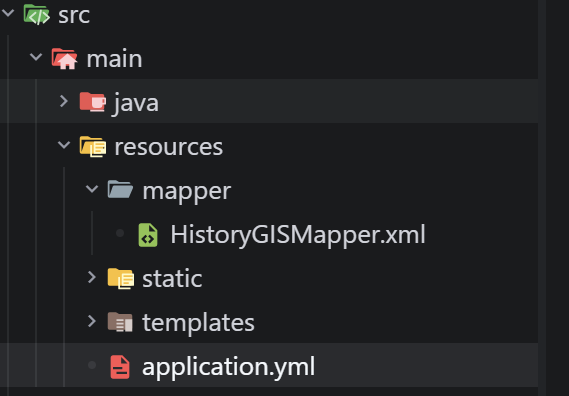The image size is (569, 396).
Task: Open application.yml file
Action: 229,368
